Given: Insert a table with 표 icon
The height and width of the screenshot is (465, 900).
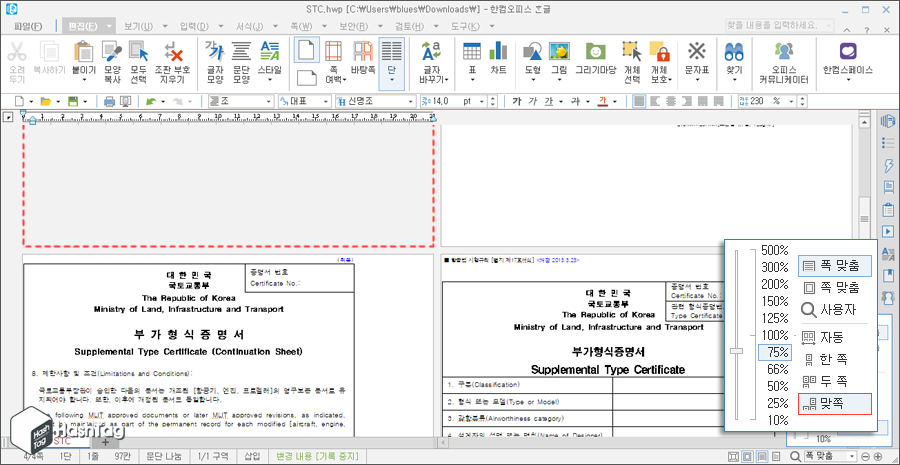Looking at the screenshot, I should coord(472,52).
